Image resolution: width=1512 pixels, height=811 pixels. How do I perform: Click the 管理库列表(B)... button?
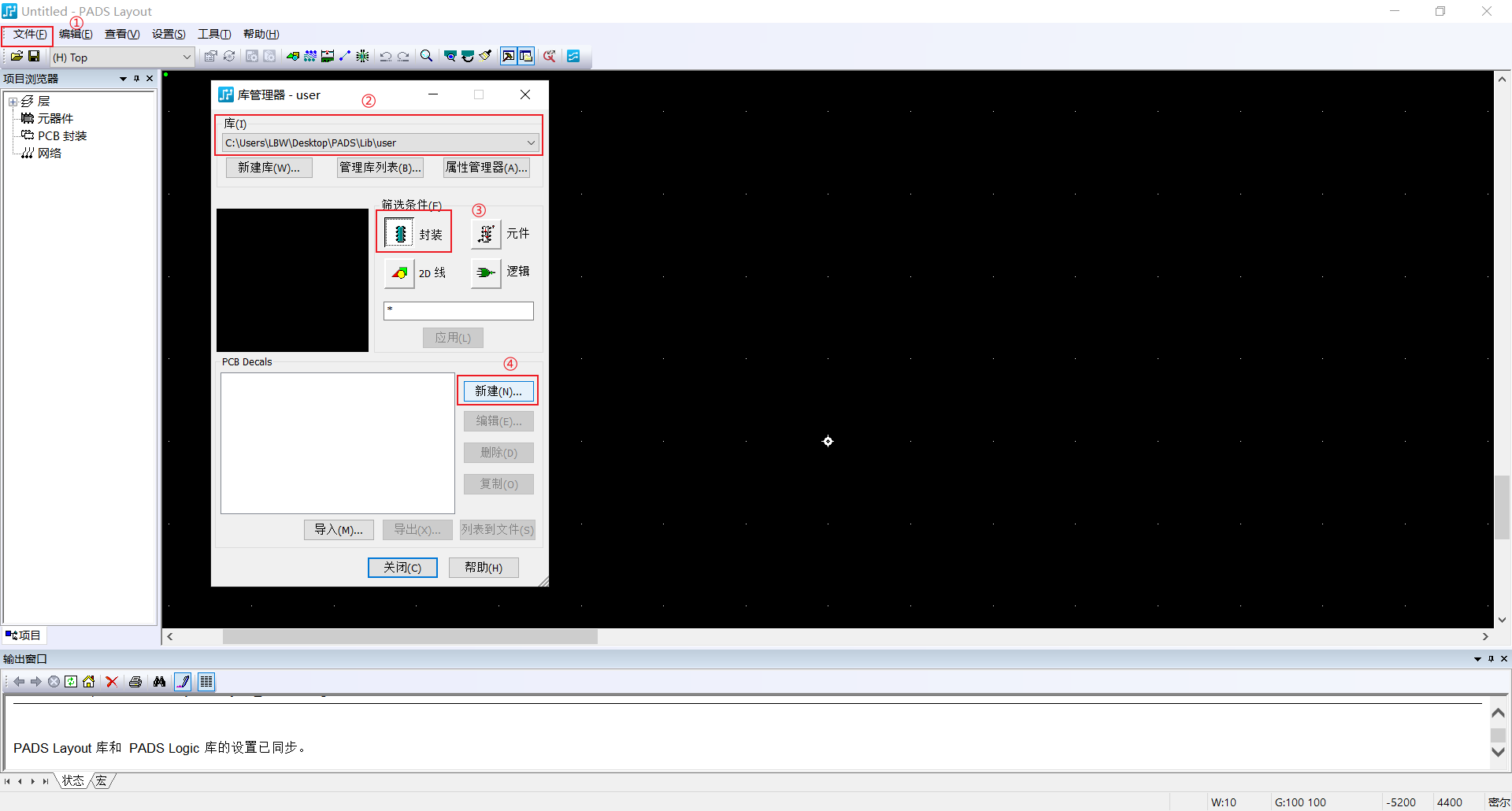point(380,168)
